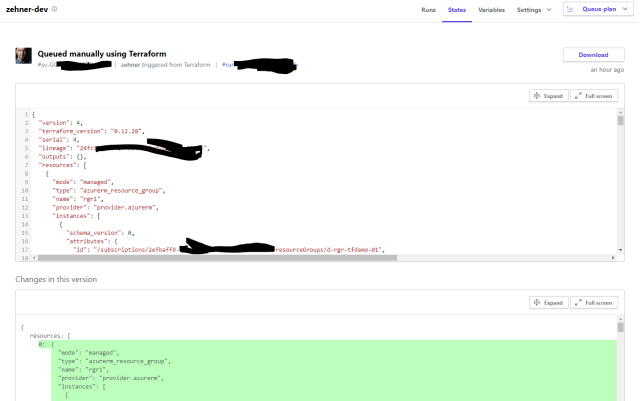640x401 pixels.
Task: Open the Settings dropdown menu
Action: coord(534,9)
